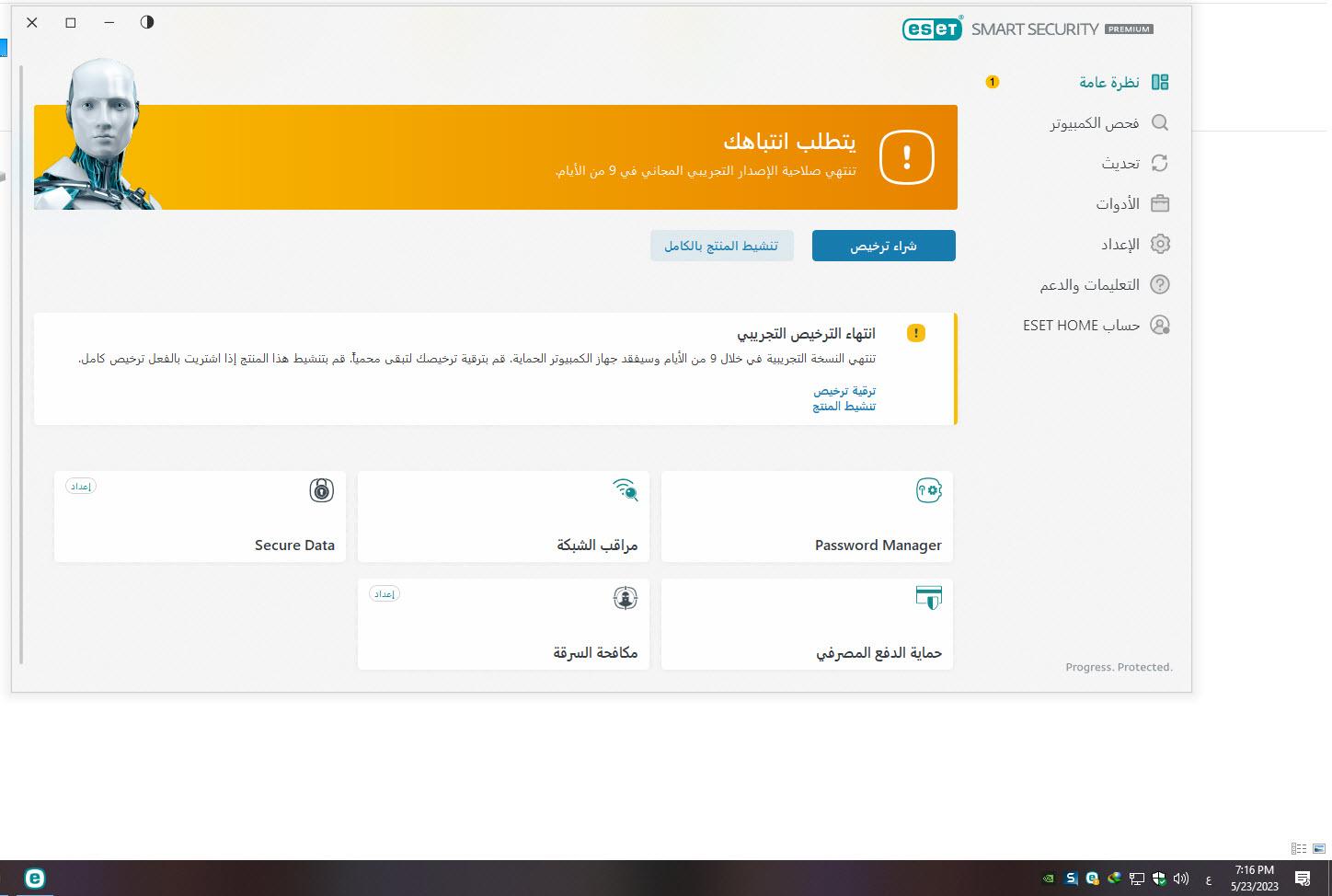
Task: Click the شراء ترخيص buy license button
Action: click(x=883, y=246)
